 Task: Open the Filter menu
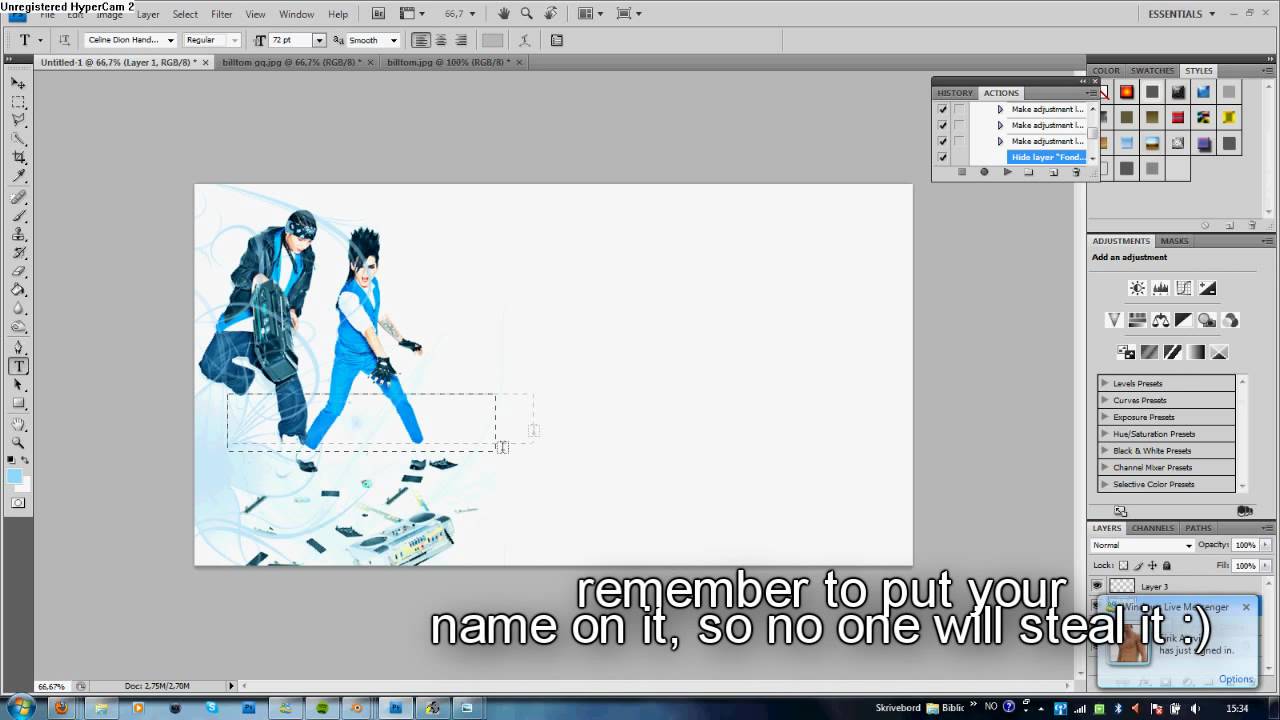coord(222,14)
